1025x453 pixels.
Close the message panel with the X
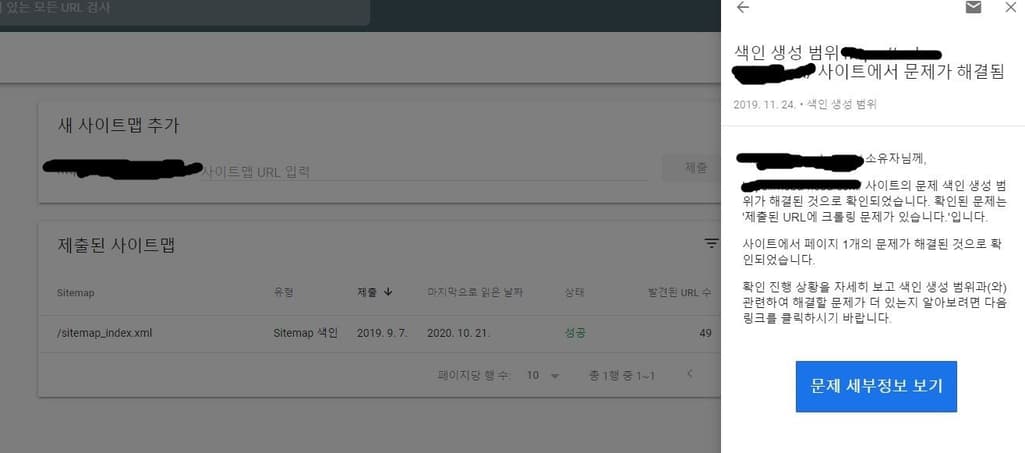click(1010, 8)
